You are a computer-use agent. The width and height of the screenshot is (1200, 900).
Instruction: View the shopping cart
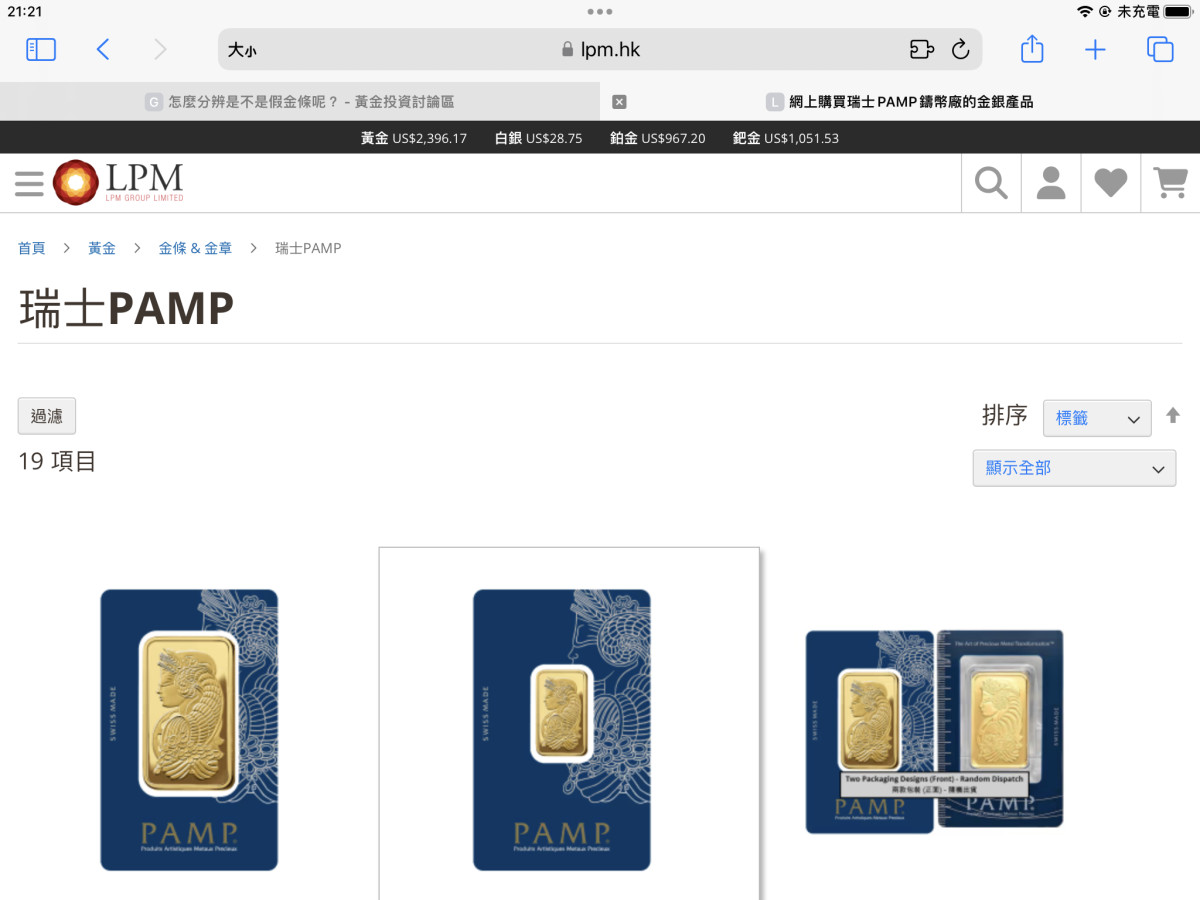1170,183
